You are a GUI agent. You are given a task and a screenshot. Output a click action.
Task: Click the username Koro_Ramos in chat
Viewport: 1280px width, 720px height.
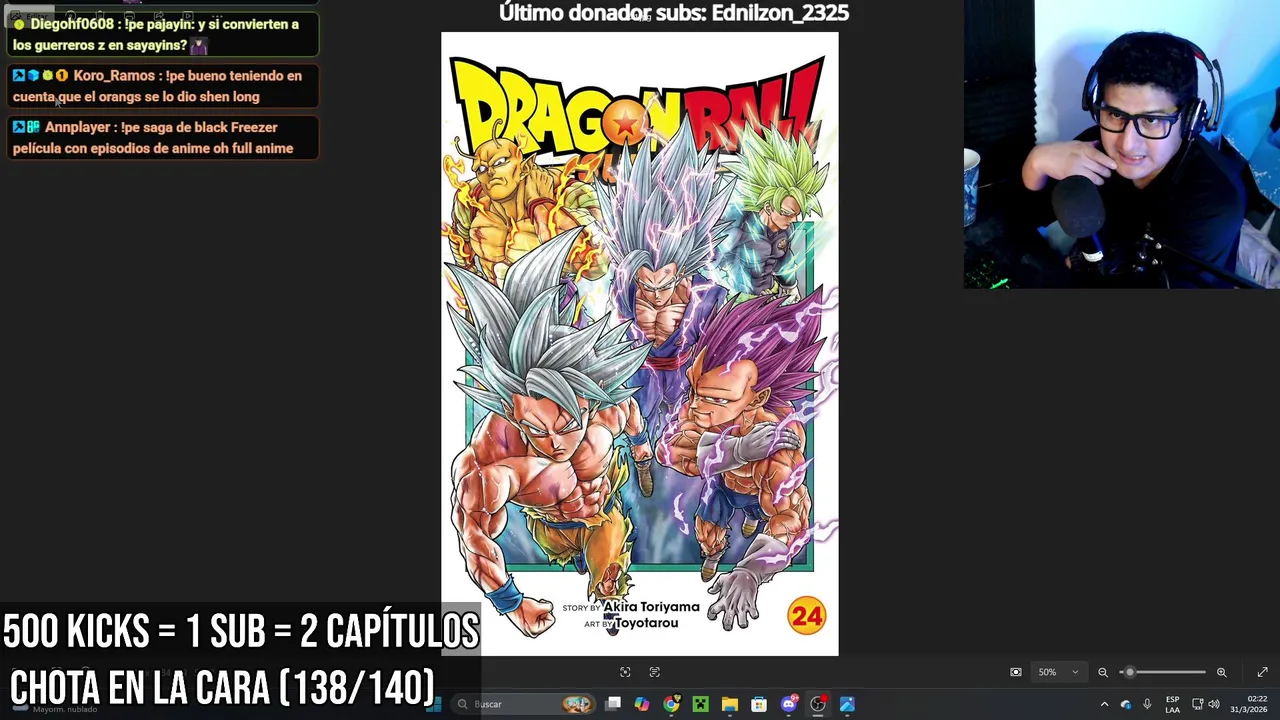[x=114, y=76]
